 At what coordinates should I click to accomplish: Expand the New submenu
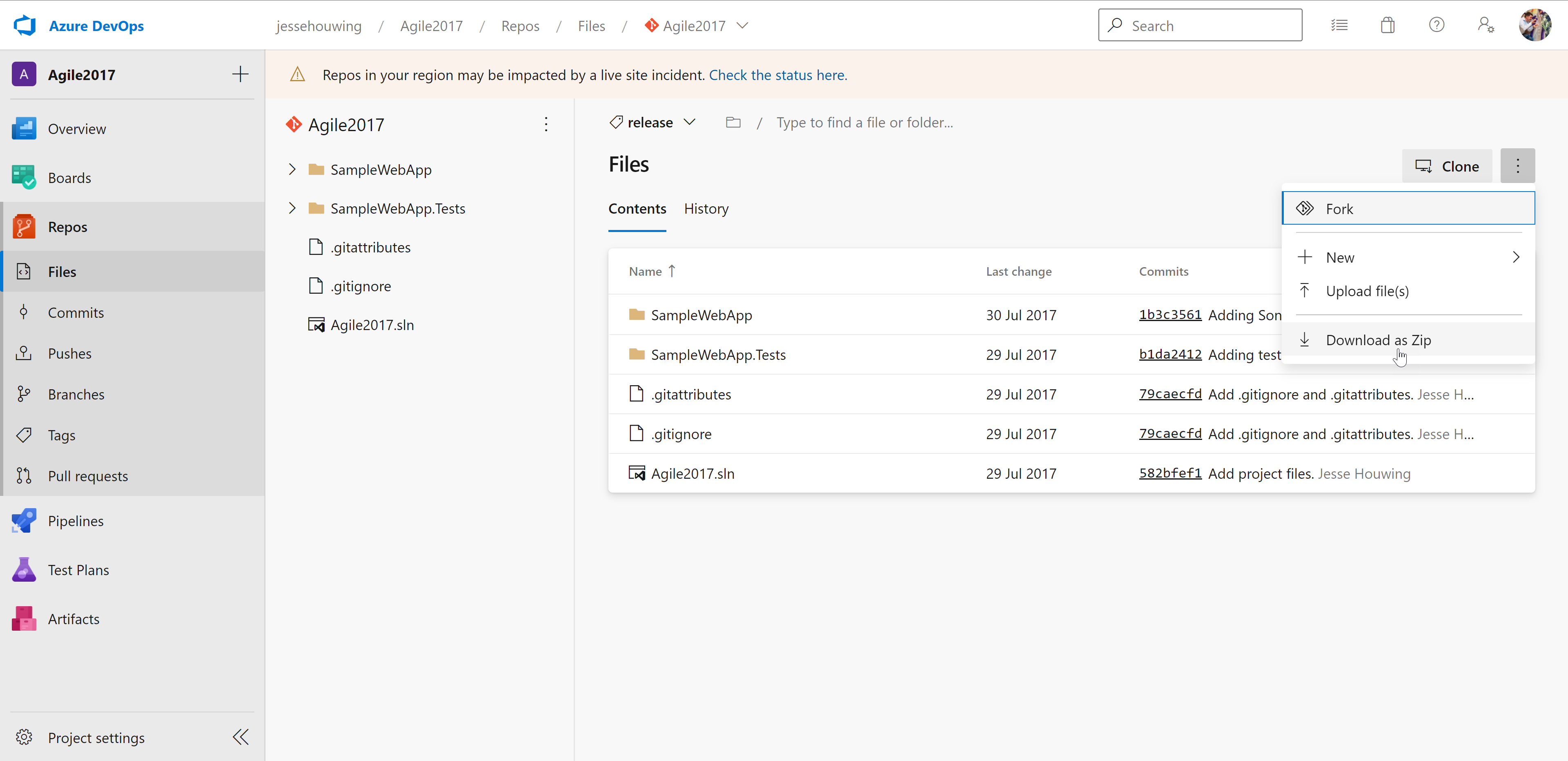(x=1408, y=257)
